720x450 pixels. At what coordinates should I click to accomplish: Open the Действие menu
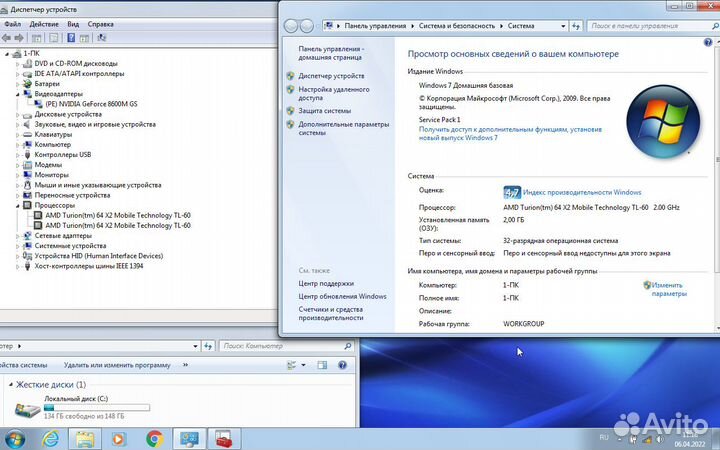point(44,24)
